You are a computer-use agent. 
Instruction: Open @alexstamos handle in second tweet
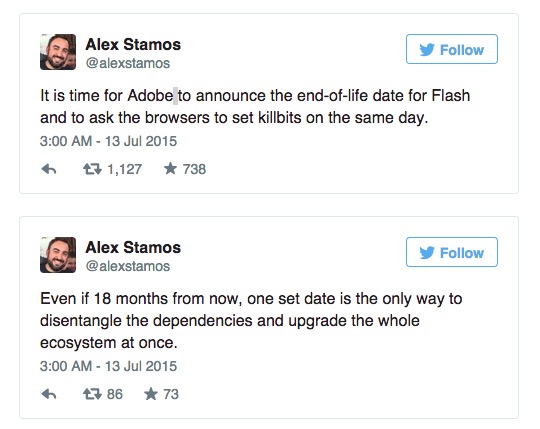pos(128,266)
